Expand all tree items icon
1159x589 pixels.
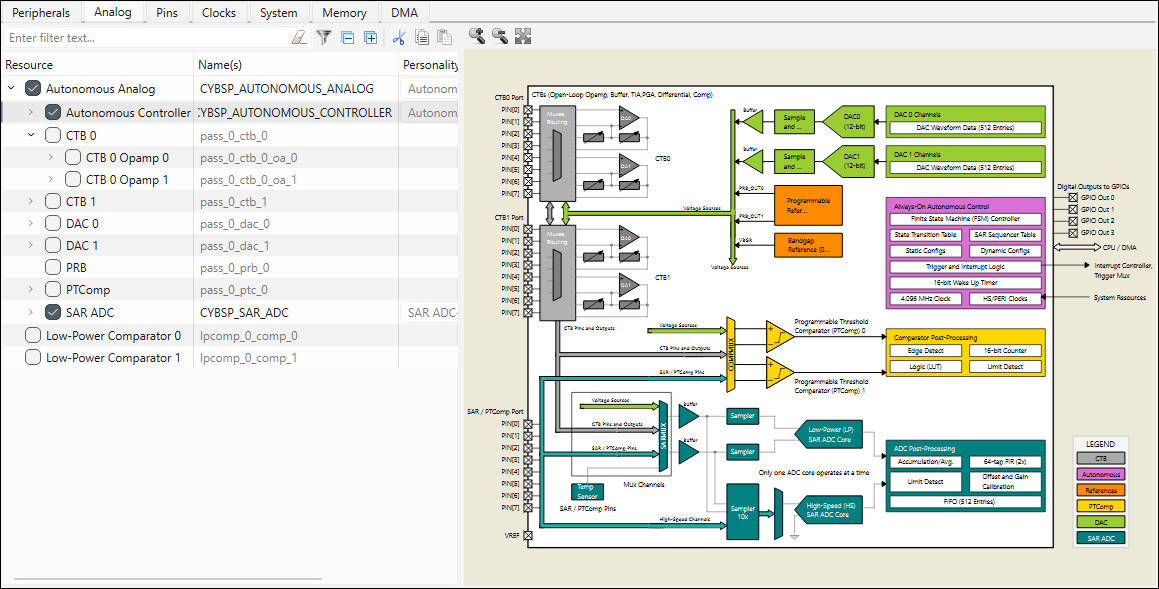[370, 38]
